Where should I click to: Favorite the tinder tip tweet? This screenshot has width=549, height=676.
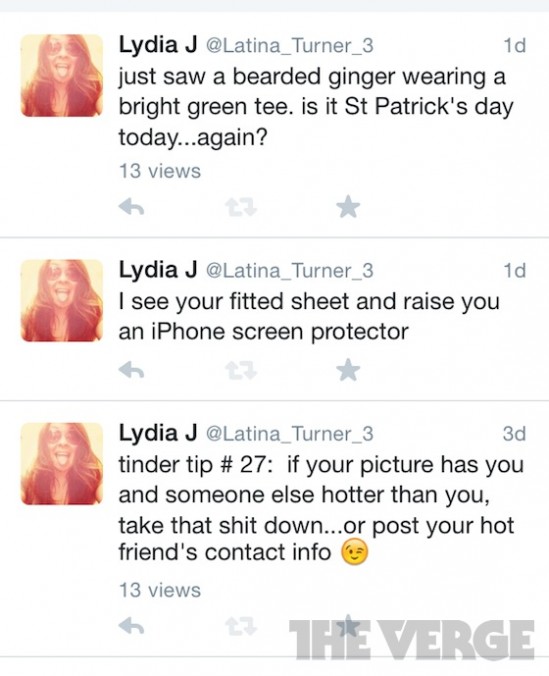[348, 626]
